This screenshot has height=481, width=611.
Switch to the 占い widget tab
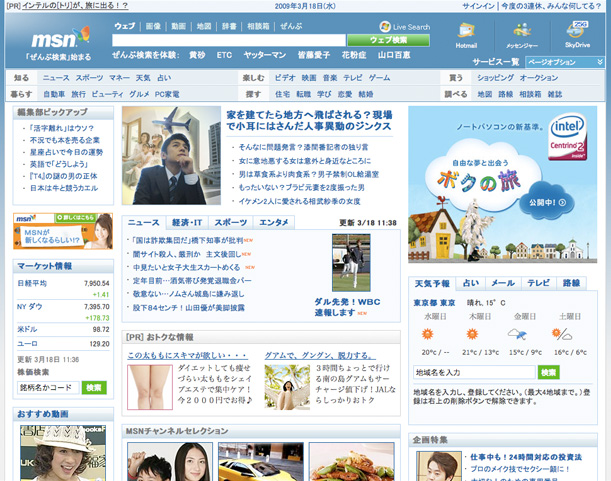point(470,283)
